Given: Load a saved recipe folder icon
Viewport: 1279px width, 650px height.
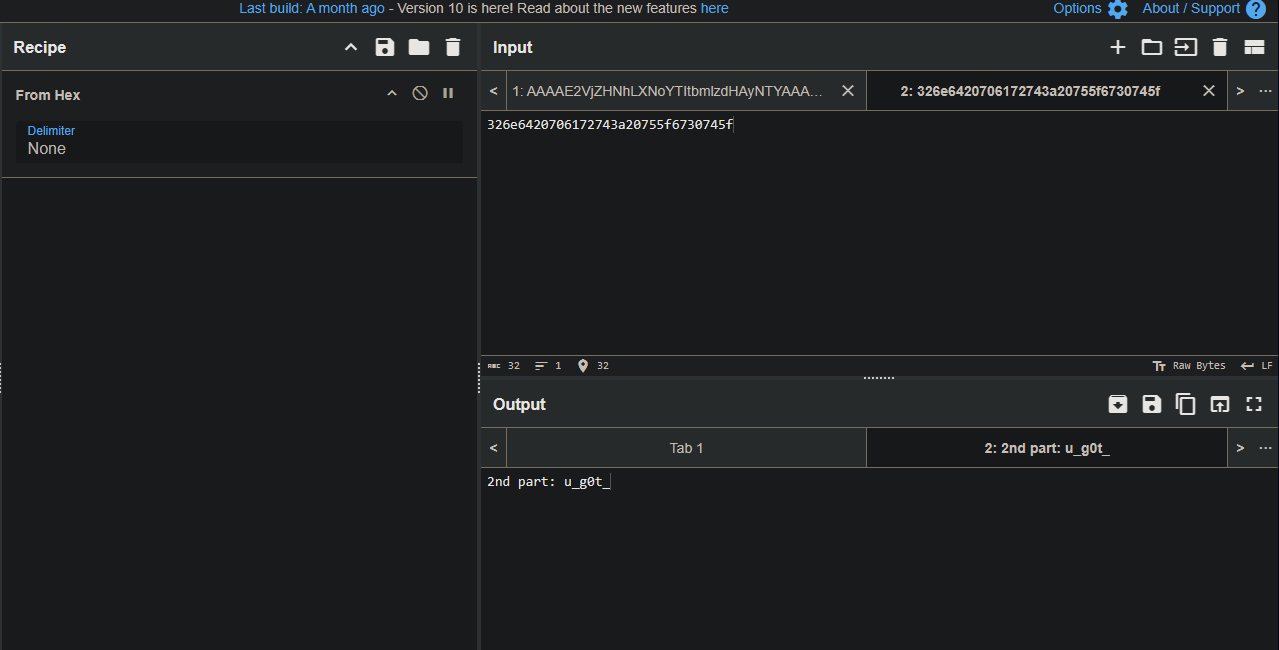Looking at the screenshot, I should (x=418, y=47).
